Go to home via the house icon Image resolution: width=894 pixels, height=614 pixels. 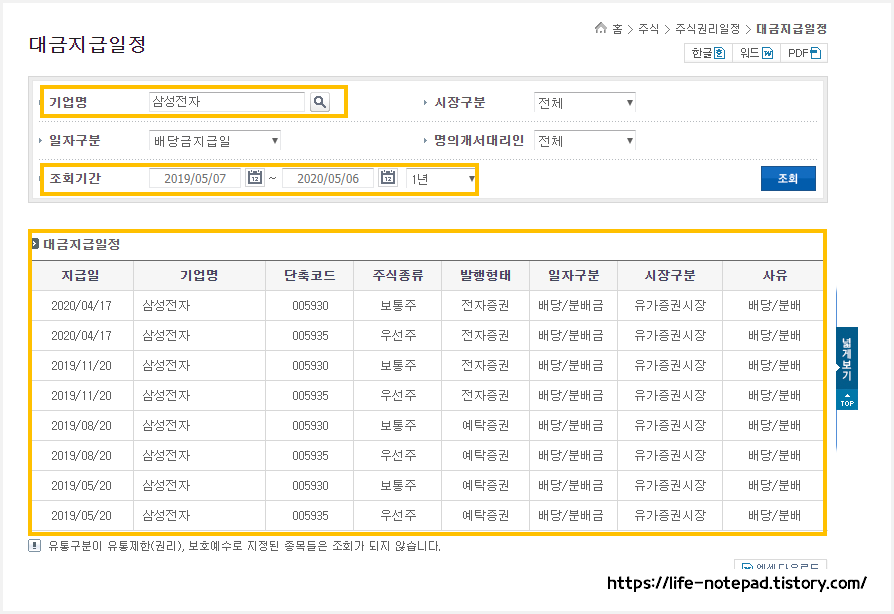600,28
